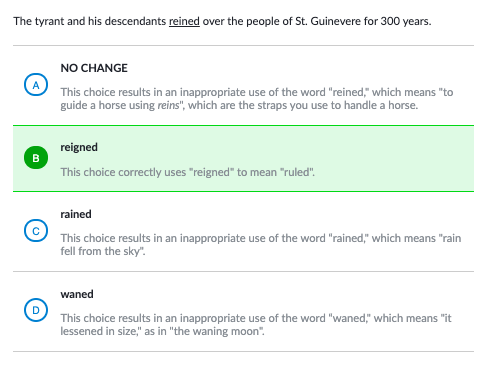Click the quoted word "waned," in explanation D
This screenshot has width=485, height=368.
349,318
